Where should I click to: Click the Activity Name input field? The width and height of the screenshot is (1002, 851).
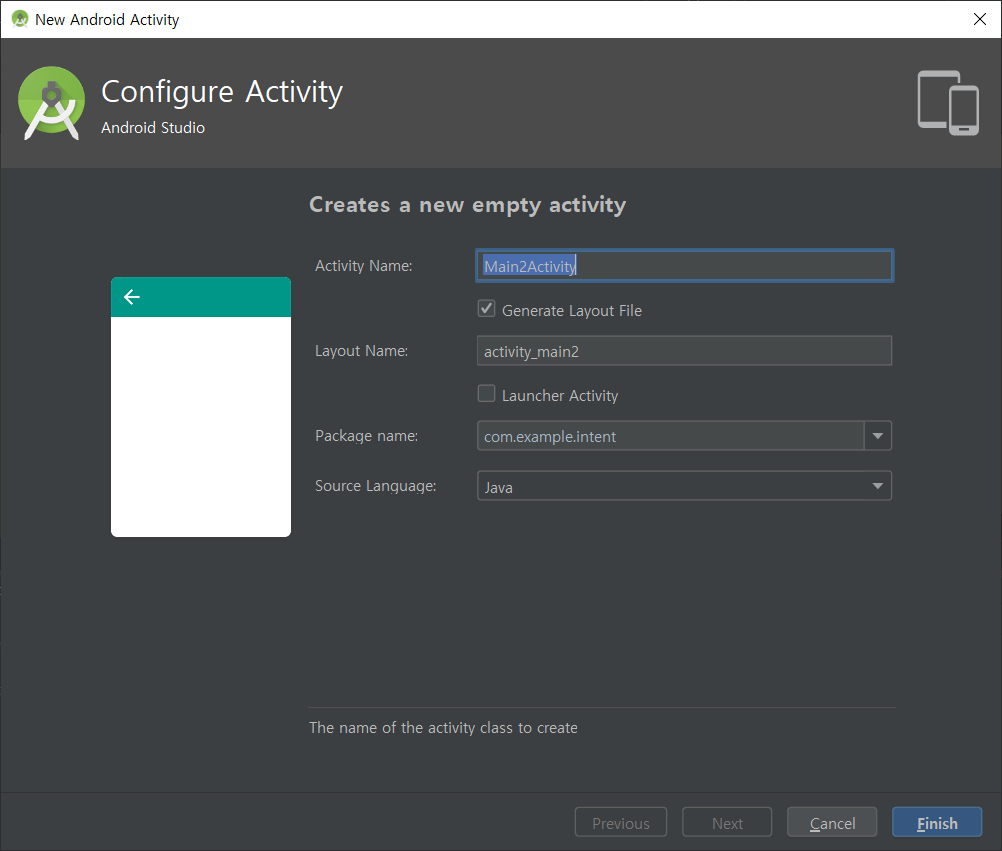click(684, 266)
